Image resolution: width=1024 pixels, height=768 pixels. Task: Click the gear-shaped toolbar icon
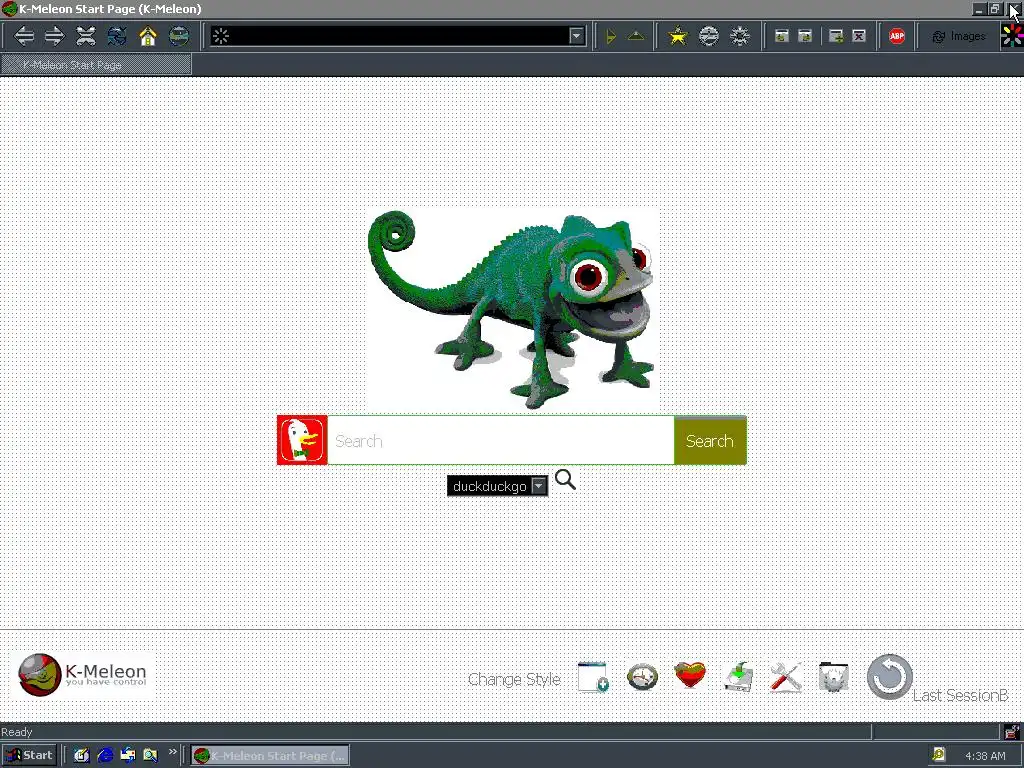click(739, 36)
